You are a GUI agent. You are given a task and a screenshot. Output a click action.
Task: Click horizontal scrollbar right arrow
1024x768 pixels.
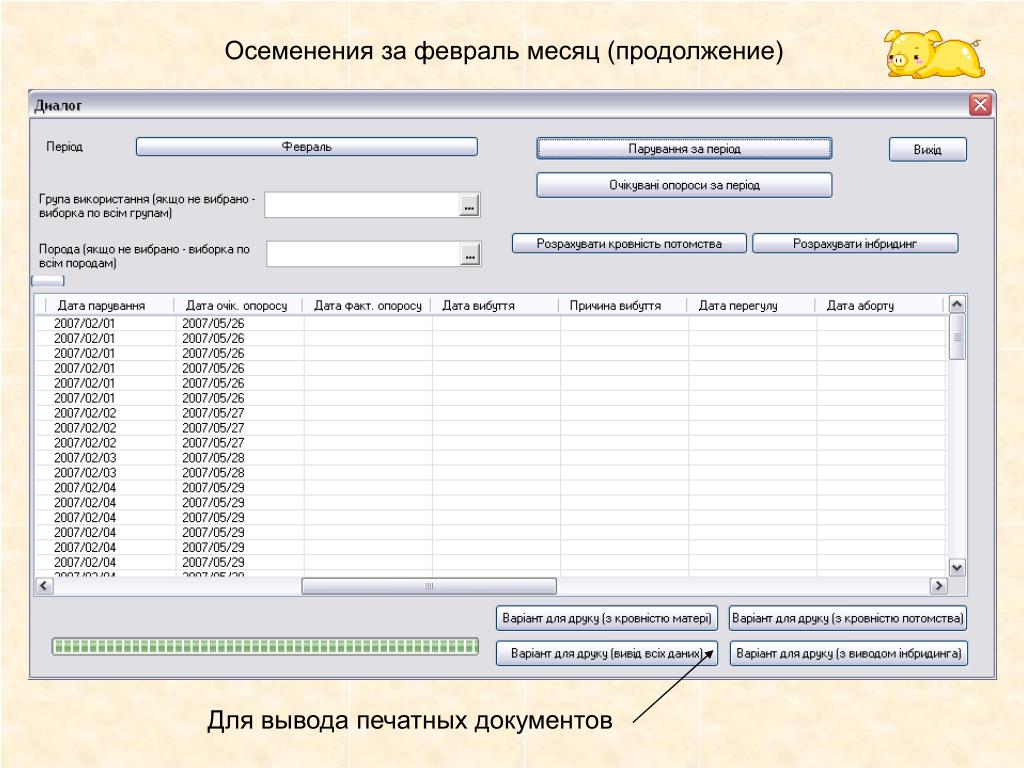(x=938, y=586)
